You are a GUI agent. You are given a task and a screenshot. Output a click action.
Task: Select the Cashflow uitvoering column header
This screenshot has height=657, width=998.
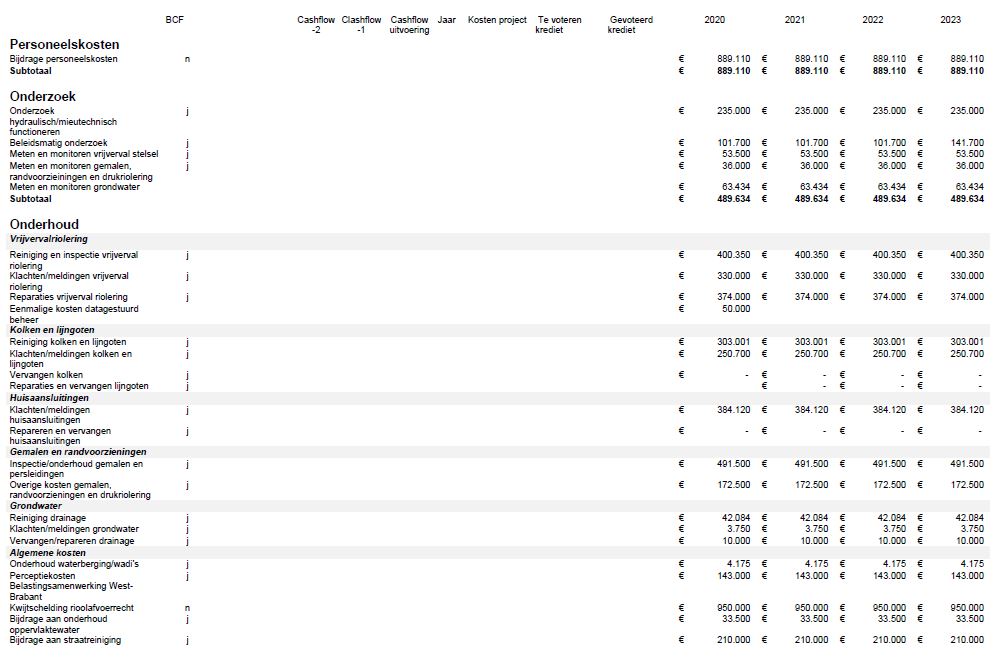coord(409,25)
